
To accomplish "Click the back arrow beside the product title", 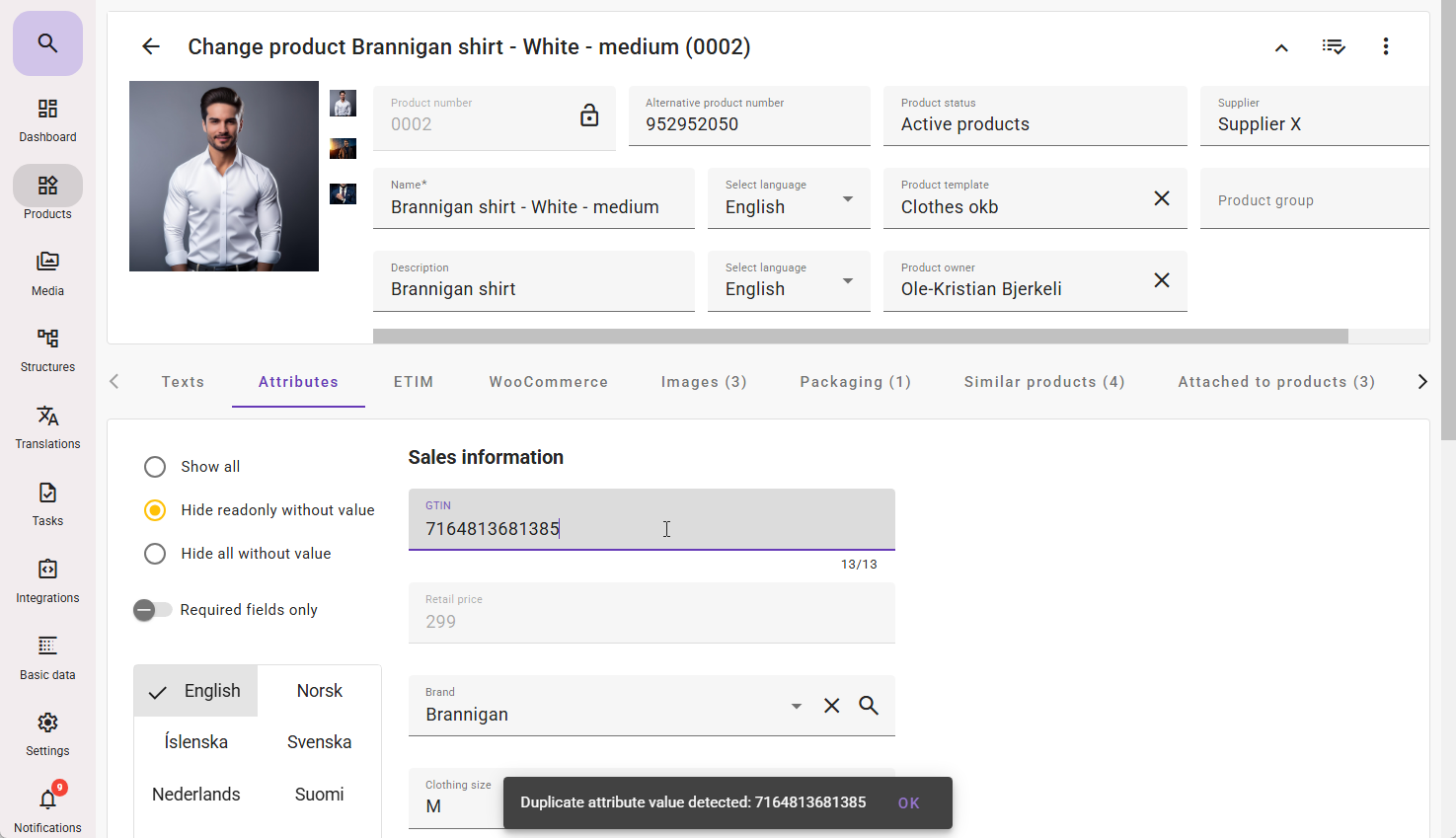I will [x=150, y=46].
